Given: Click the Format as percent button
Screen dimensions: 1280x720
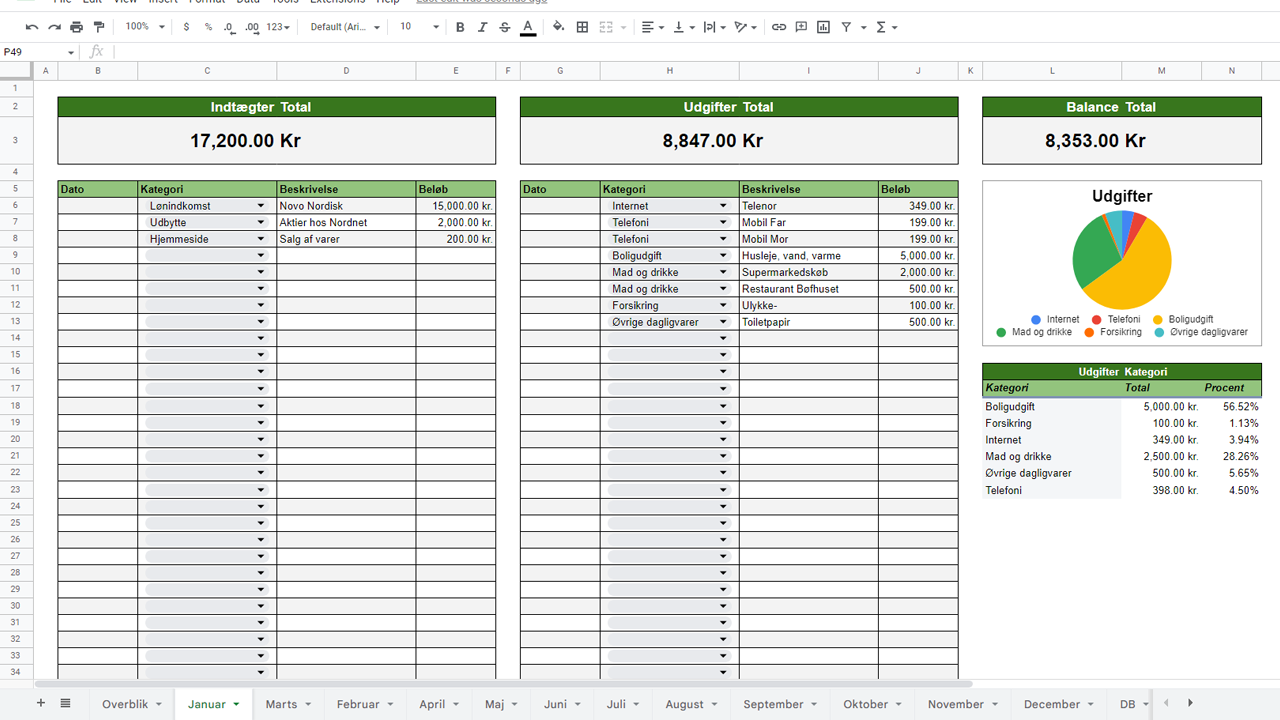Looking at the screenshot, I should pos(208,27).
